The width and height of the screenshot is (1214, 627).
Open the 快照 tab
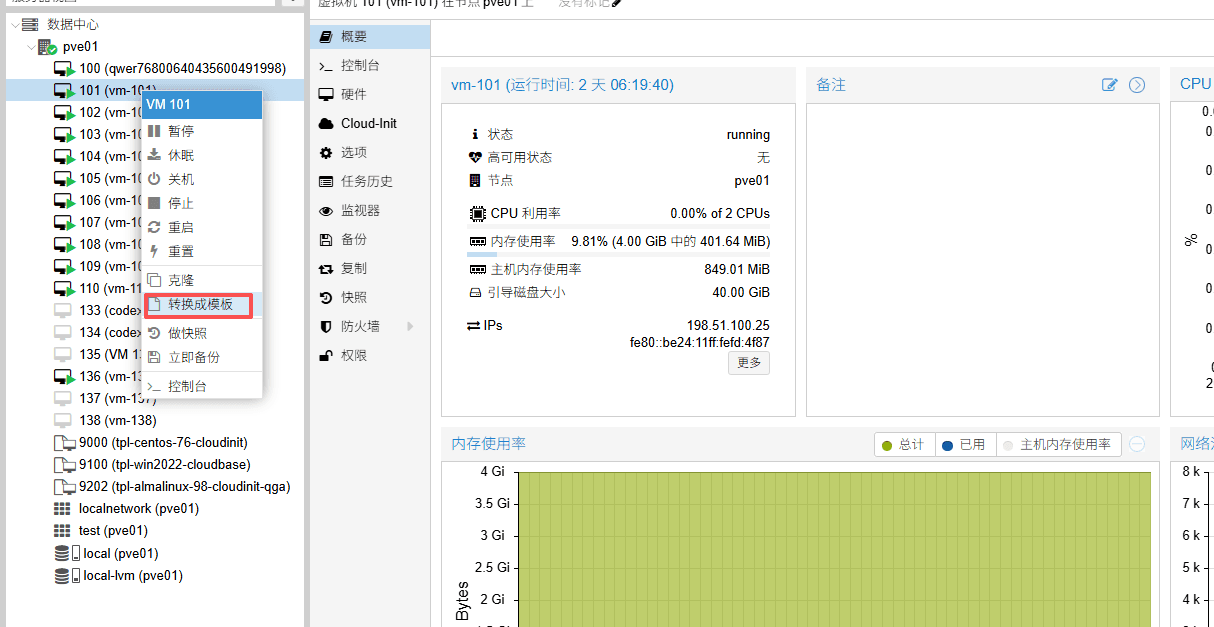(x=370, y=297)
